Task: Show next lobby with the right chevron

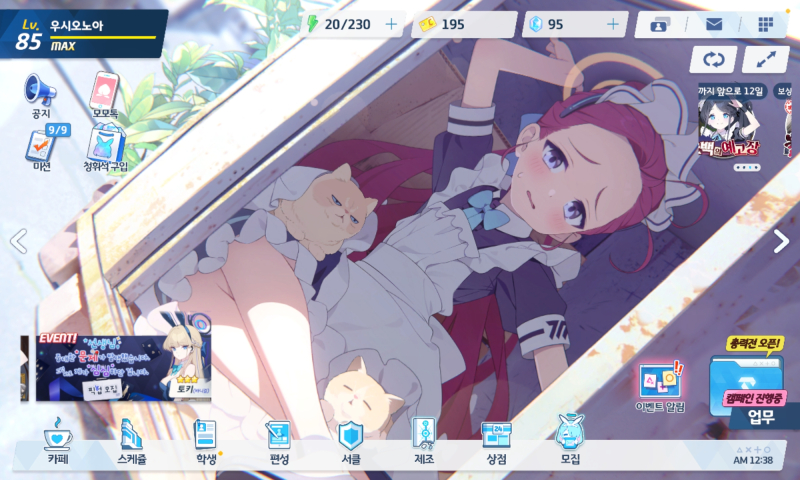Action: [x=782, y=241]
